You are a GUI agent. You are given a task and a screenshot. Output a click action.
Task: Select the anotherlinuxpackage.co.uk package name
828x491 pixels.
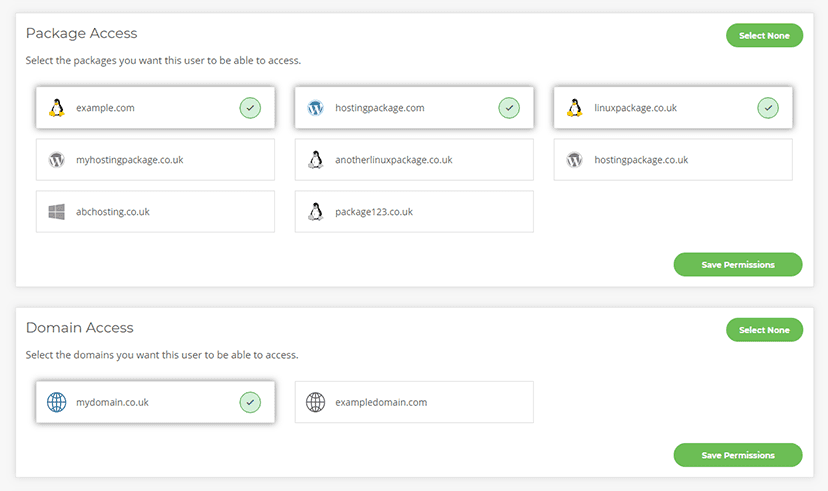point(393,160)
